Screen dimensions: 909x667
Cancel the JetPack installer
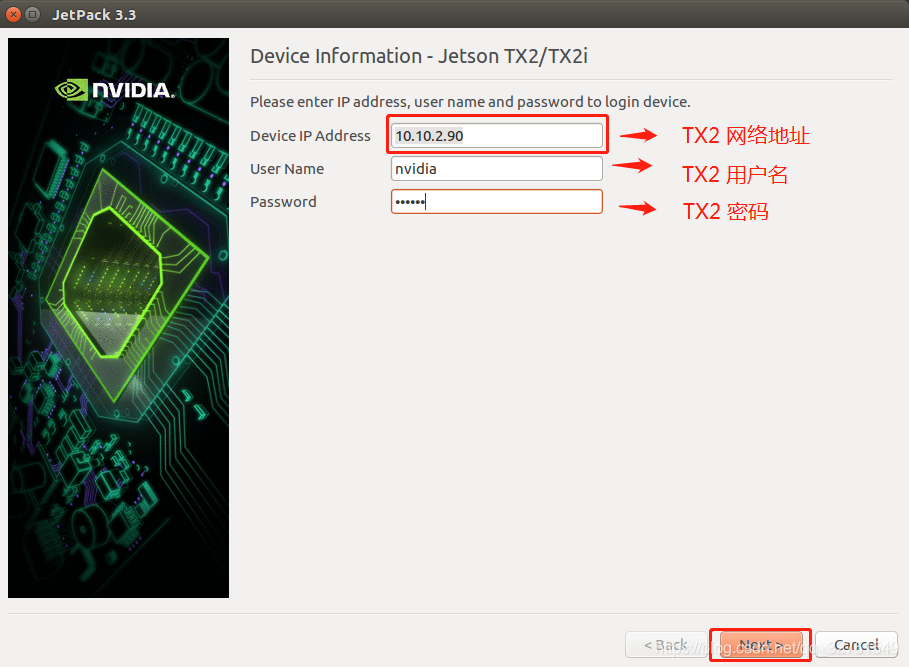(856, 645)
